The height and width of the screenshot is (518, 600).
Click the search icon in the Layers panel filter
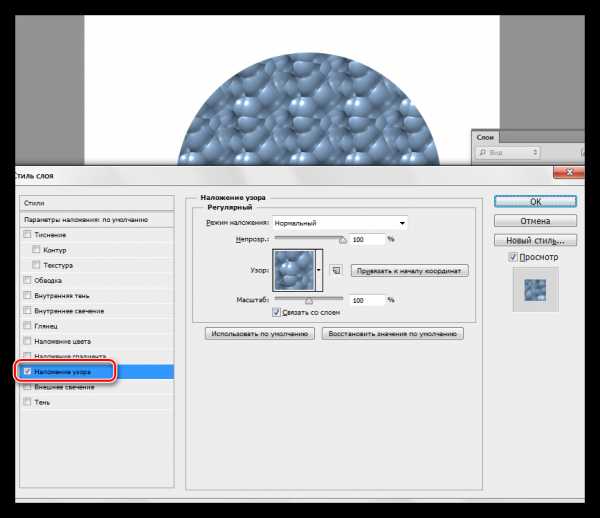(485, 153)
